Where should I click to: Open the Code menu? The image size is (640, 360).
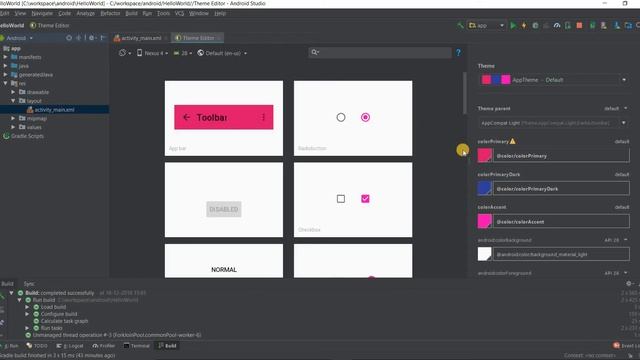tap(64, 13)
